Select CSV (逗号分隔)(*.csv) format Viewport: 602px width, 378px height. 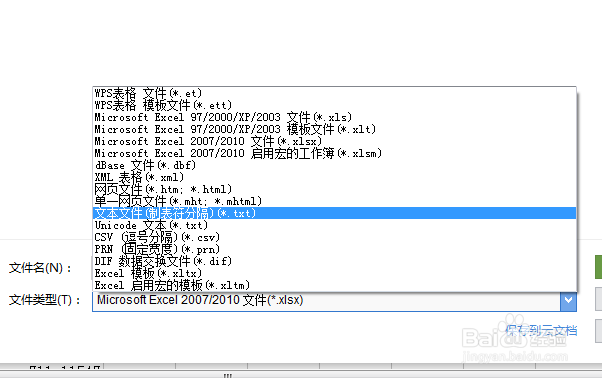click(334, 237)
